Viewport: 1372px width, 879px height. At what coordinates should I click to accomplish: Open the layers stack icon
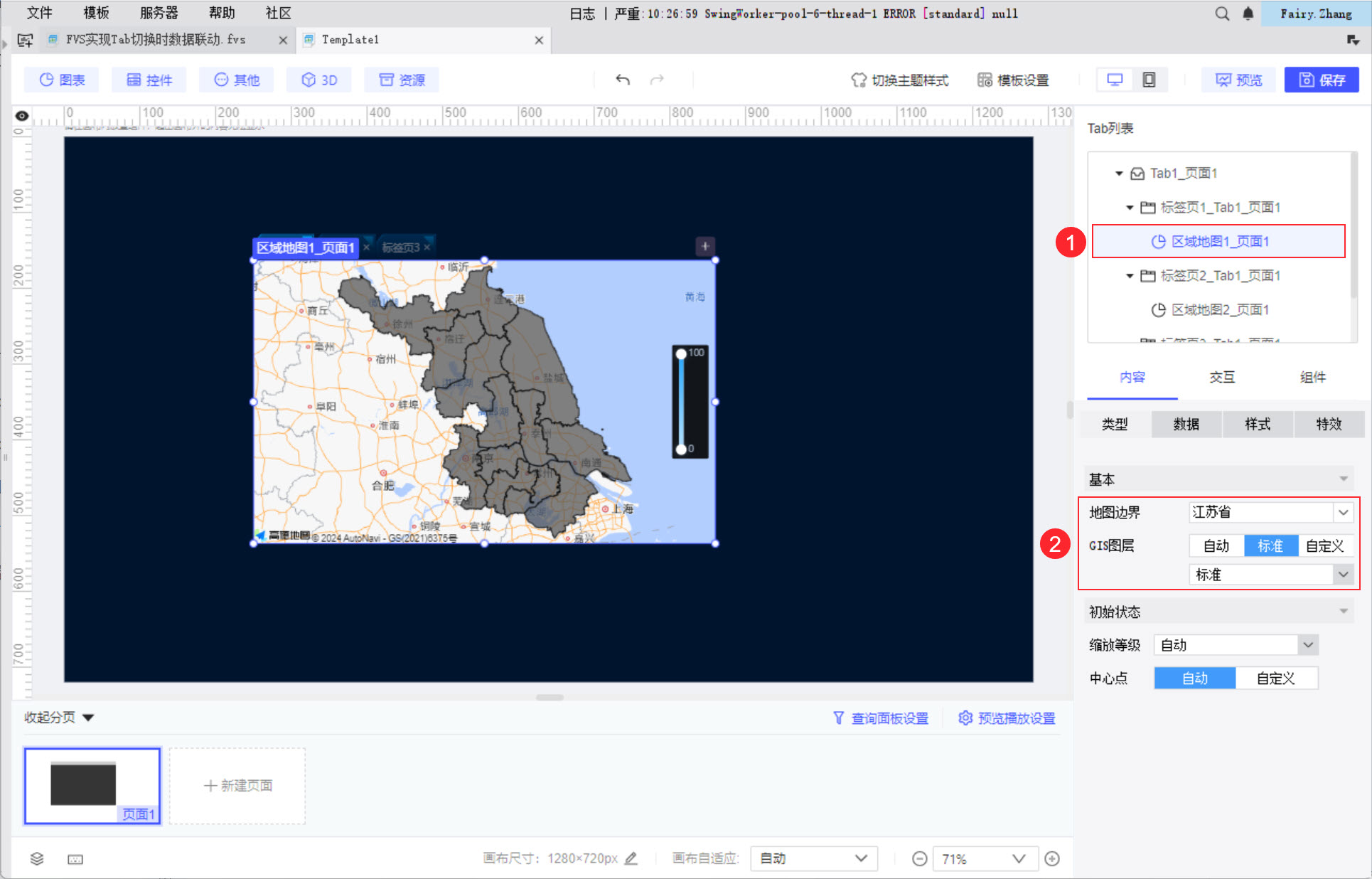pyautogui.click(x=37, y=858)
